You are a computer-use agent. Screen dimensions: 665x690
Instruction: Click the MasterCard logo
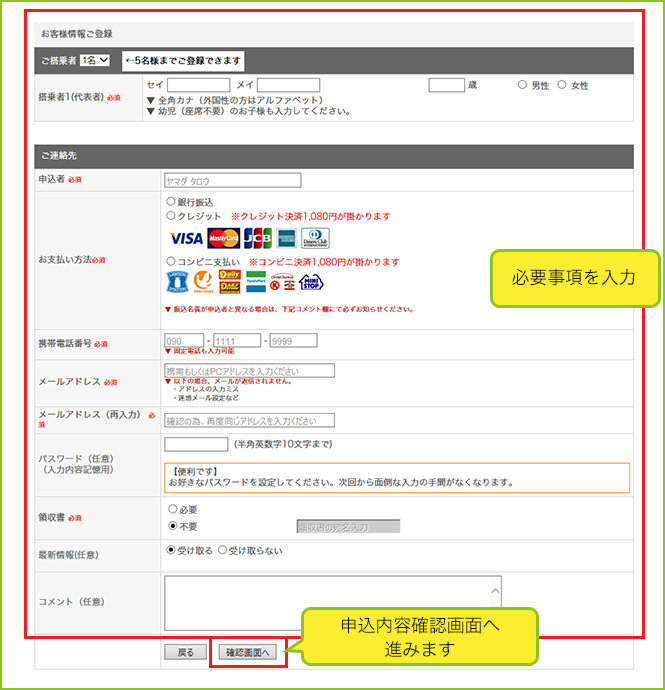point(224,239)
